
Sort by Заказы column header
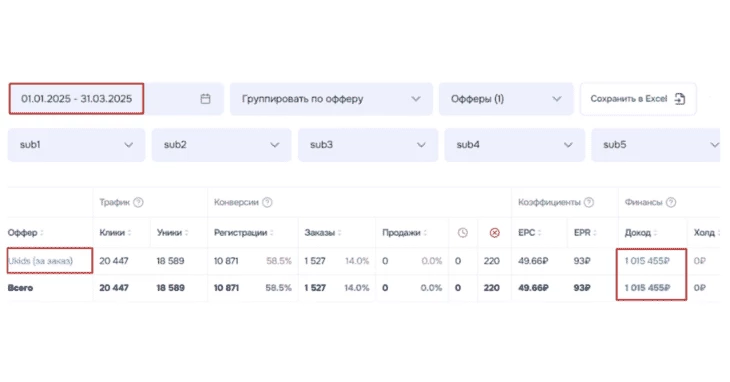323,233
